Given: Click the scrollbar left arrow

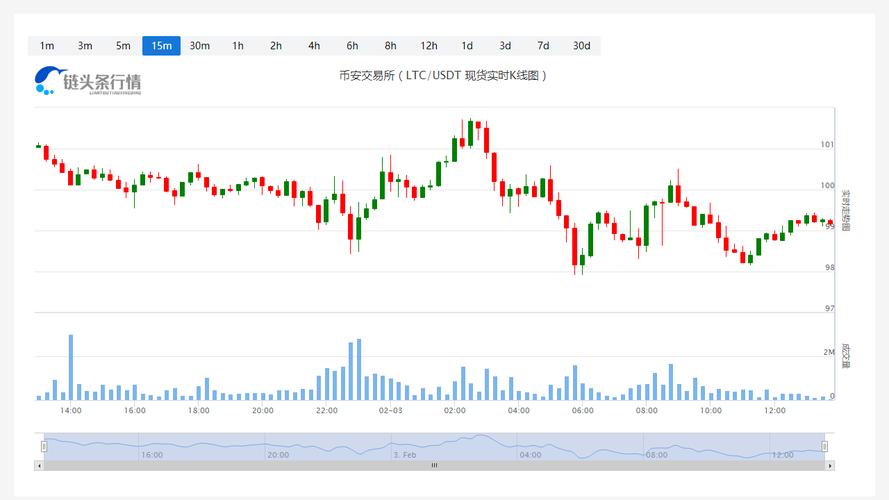Looking at the screenshot, I should (40, 465).
